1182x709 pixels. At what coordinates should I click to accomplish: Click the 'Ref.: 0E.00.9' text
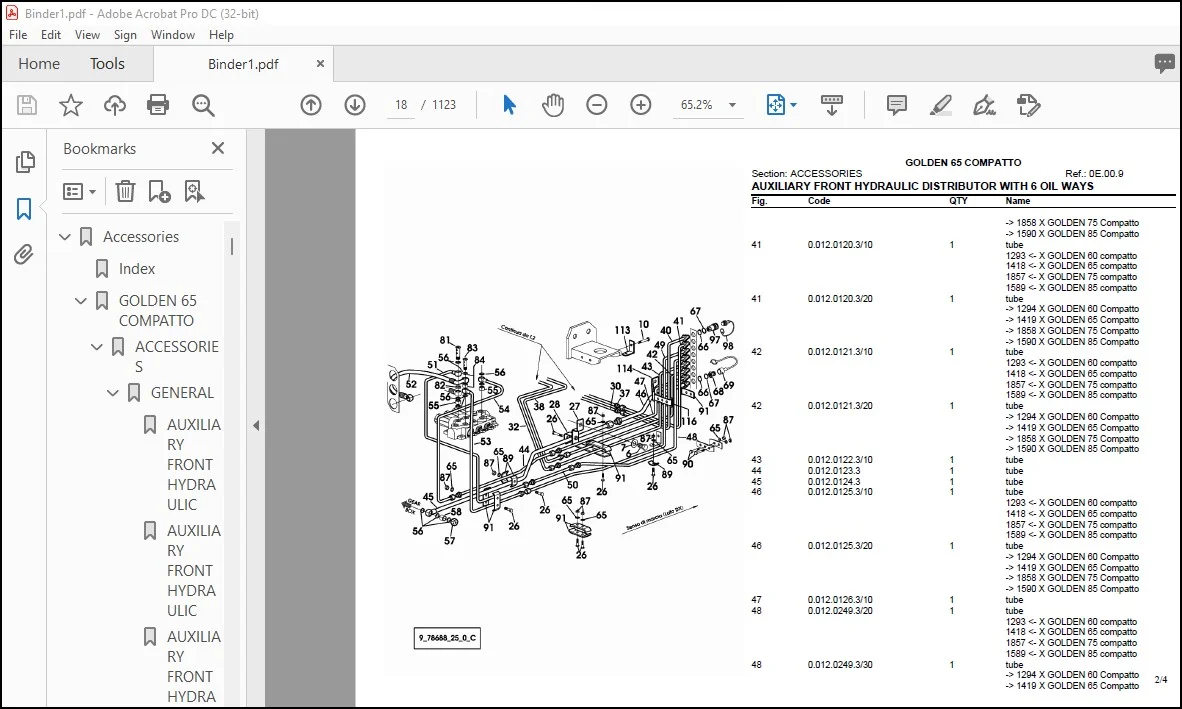(1094, 174)
